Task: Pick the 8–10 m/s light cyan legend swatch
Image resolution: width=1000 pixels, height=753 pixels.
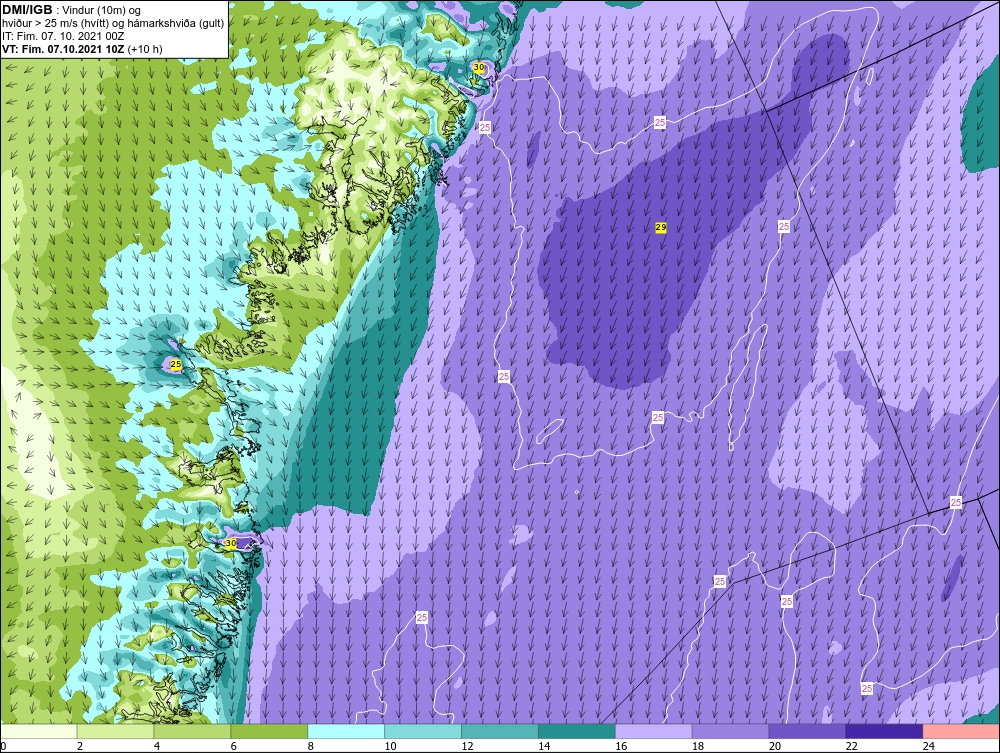Action: [346, 731]
